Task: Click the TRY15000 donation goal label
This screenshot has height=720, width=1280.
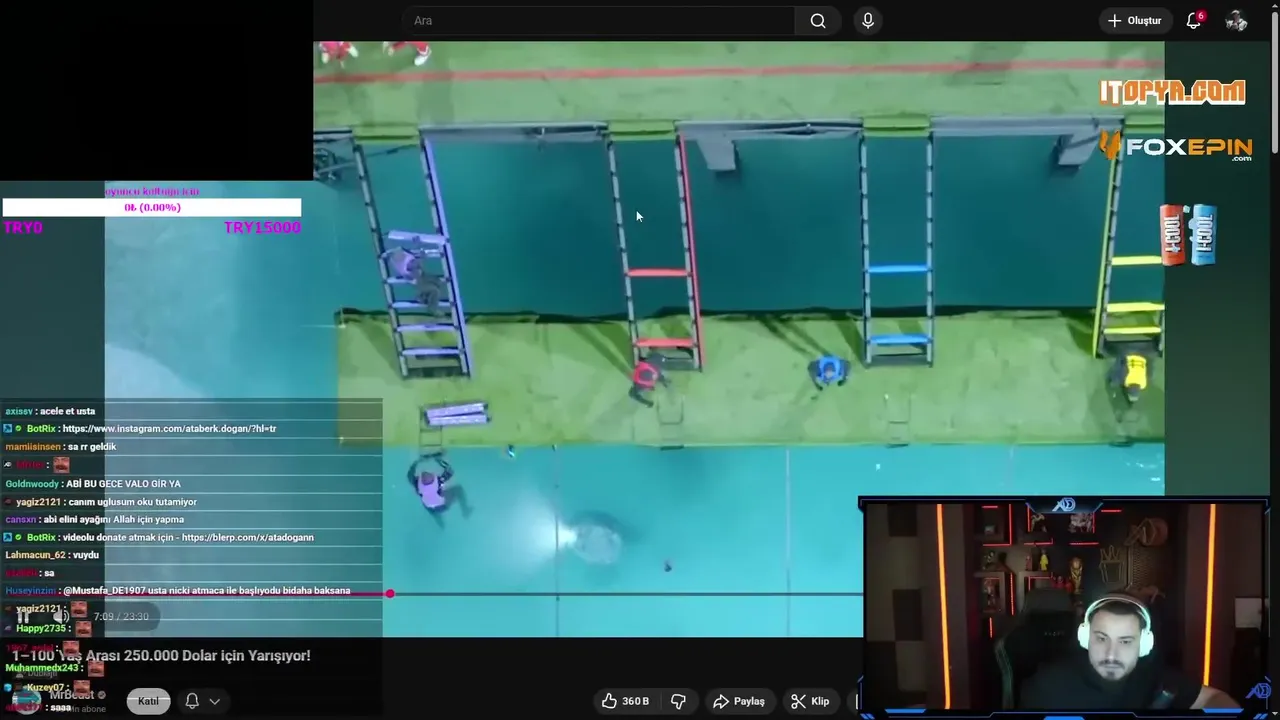Action: [x=262, y=228]
